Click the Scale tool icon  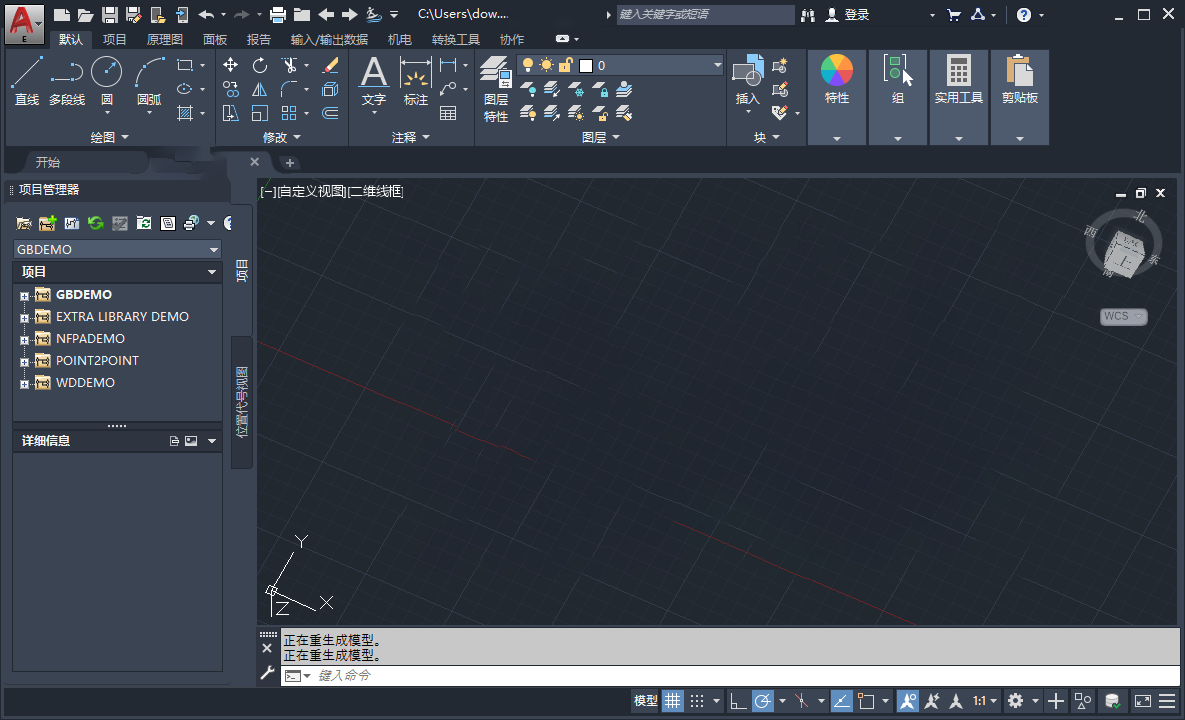click(259, 113)
